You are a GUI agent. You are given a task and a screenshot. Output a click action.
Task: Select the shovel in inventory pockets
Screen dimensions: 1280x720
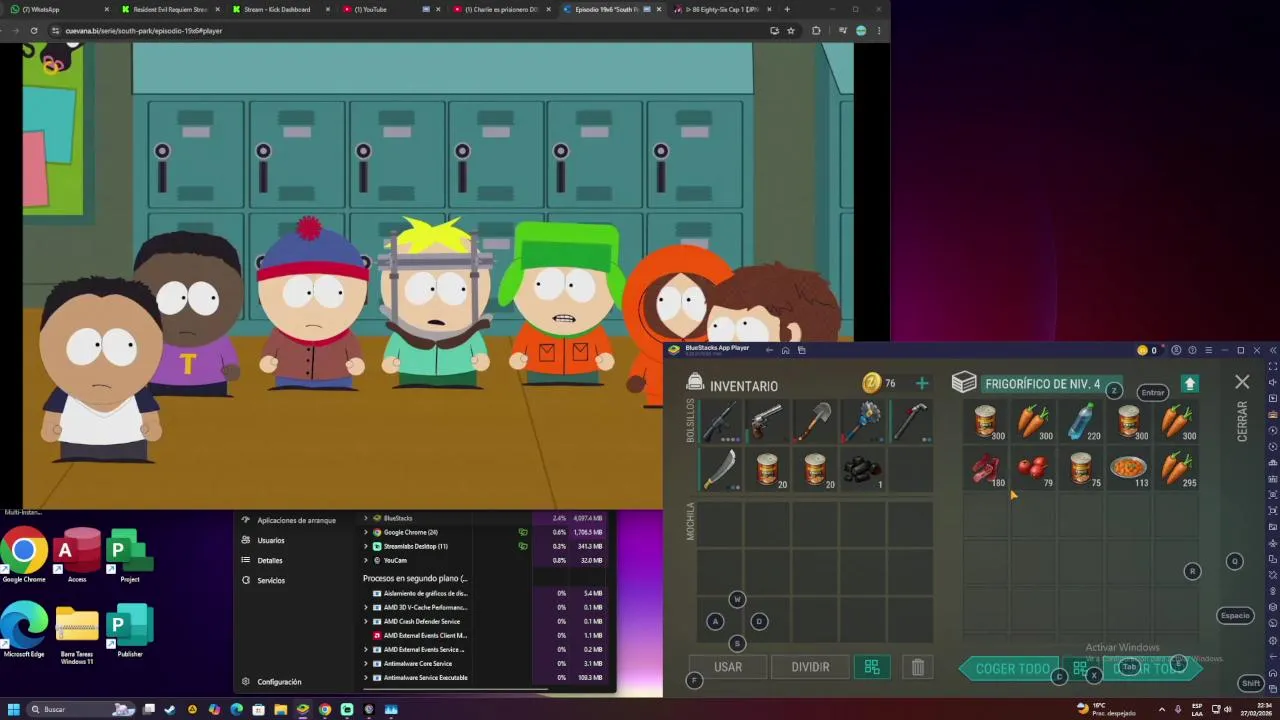[x=814, y=421]
